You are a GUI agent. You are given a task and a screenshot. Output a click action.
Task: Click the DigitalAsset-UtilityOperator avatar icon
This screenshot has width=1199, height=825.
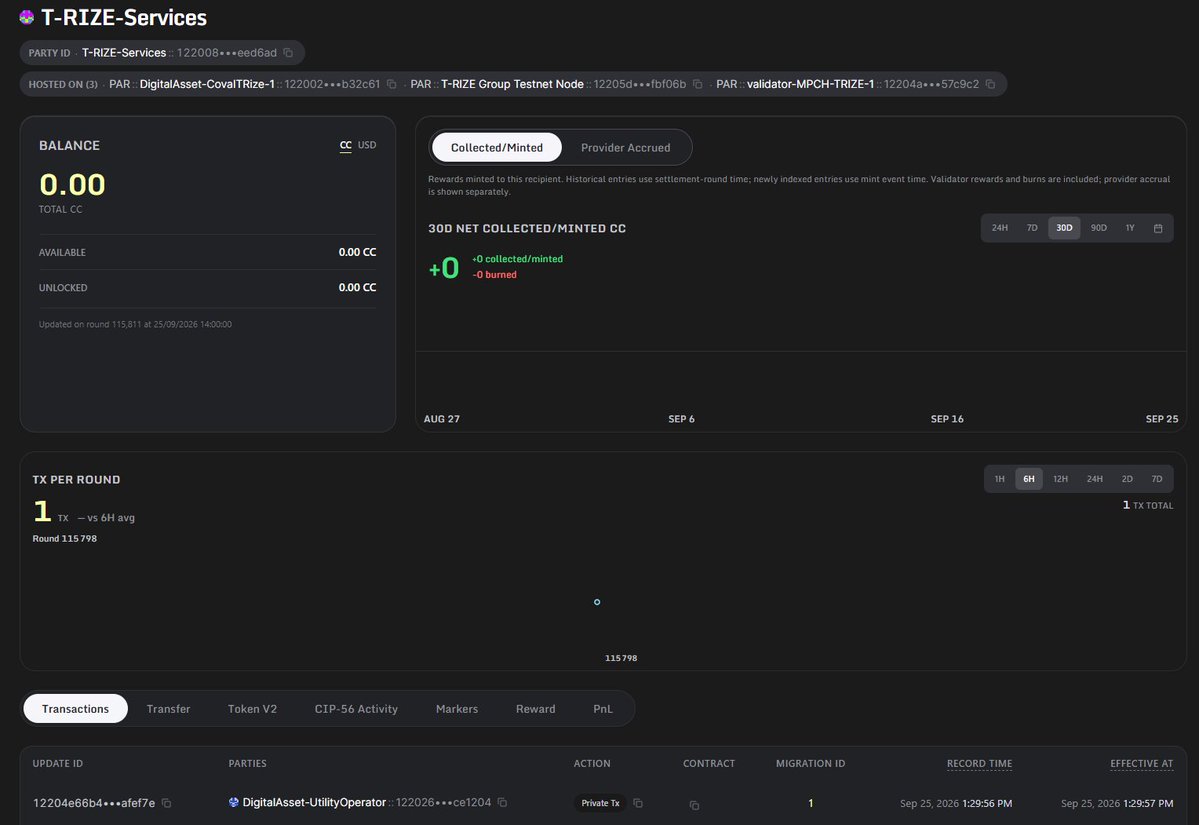[234, 802]
